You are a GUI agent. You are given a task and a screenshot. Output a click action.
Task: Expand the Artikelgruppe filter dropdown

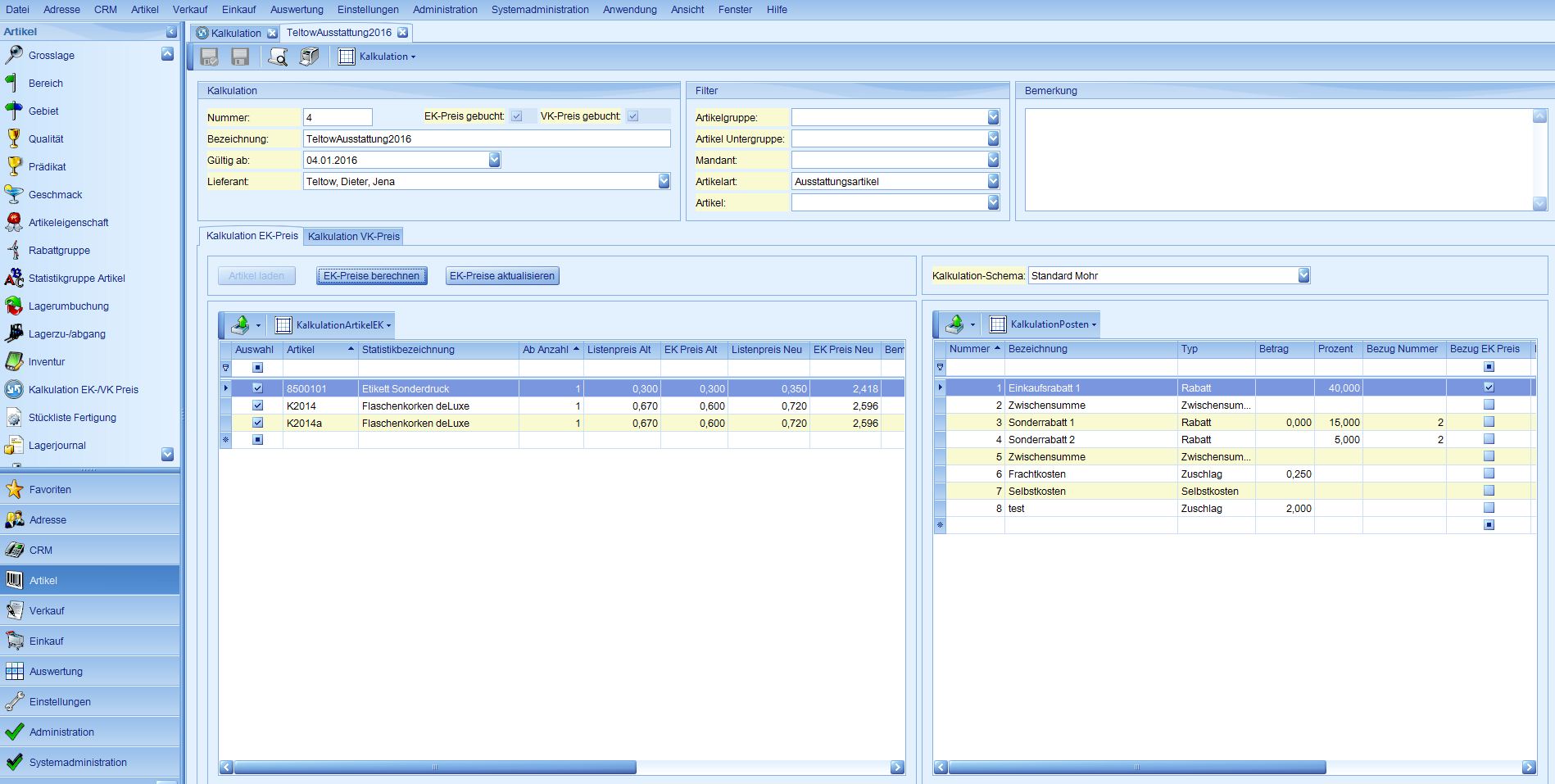click(993, 118)
